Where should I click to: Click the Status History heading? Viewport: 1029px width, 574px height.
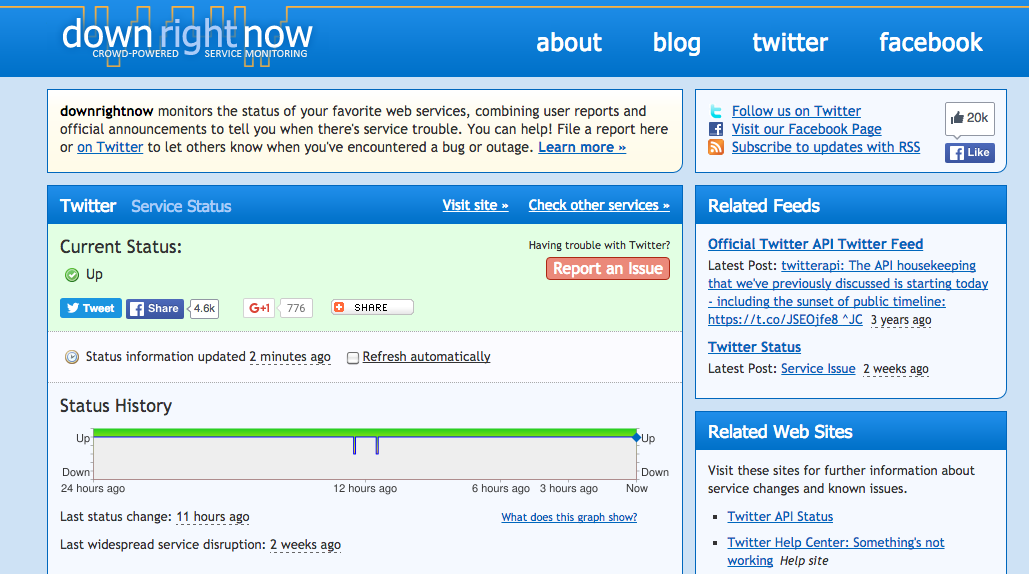tap(116, 406)
